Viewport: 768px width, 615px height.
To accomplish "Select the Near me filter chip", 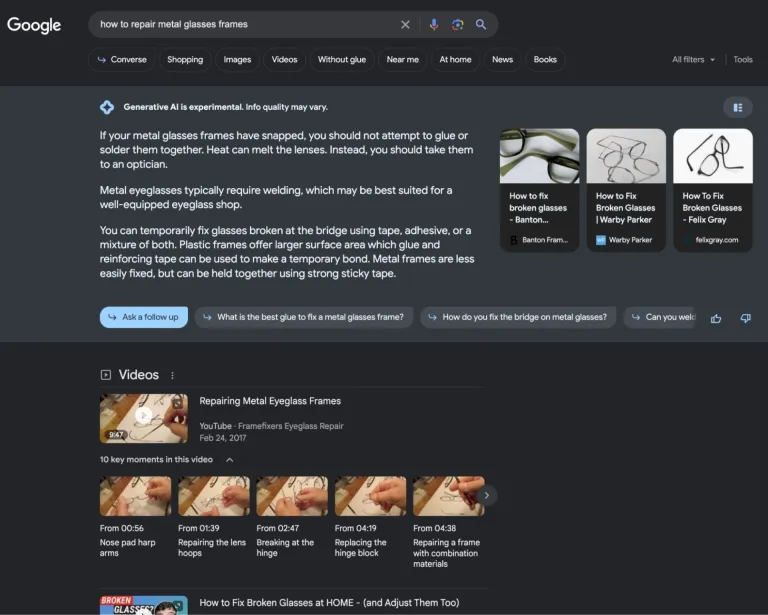I will [403, 59].
